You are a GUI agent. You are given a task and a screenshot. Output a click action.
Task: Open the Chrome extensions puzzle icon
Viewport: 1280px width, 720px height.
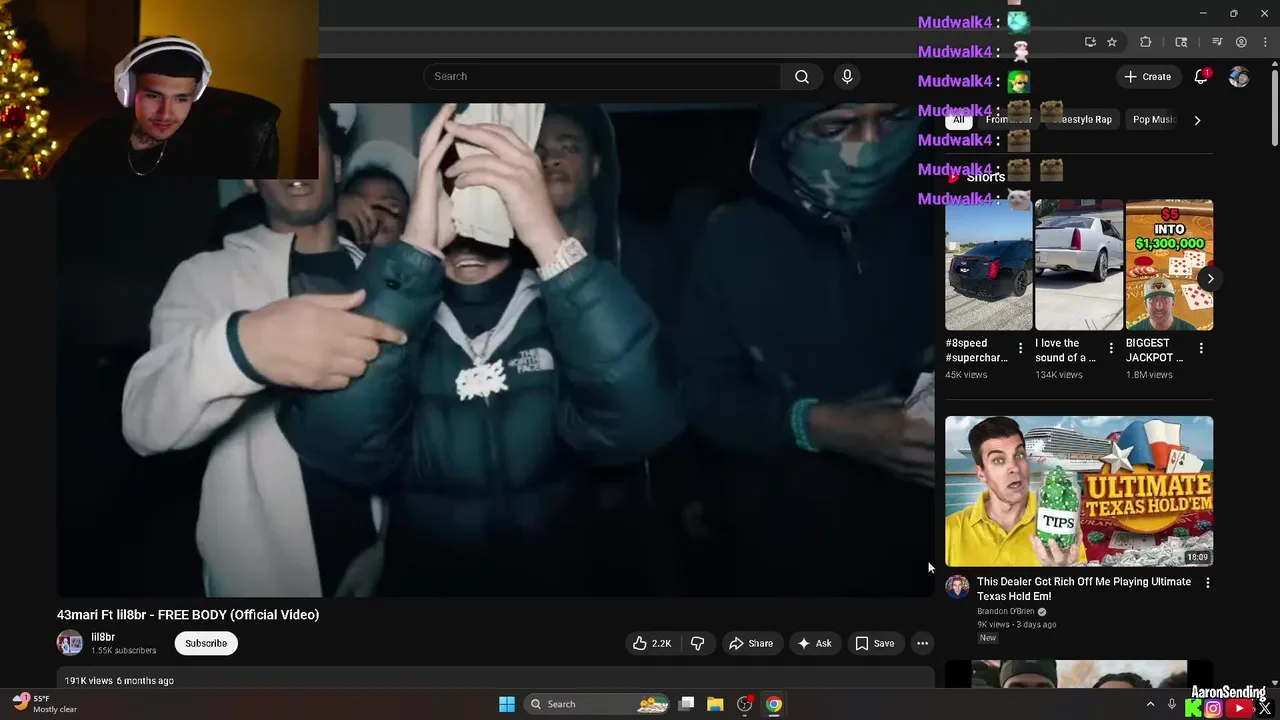(1146, 42)
